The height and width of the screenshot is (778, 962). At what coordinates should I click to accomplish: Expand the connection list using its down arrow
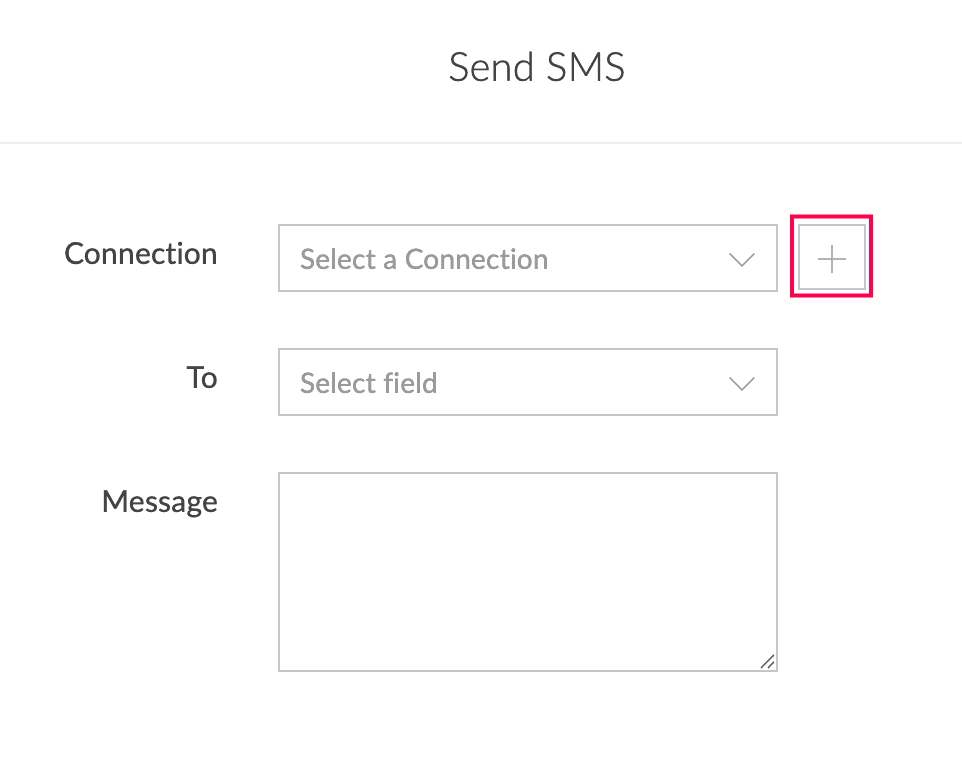click(x=741, y=260)
